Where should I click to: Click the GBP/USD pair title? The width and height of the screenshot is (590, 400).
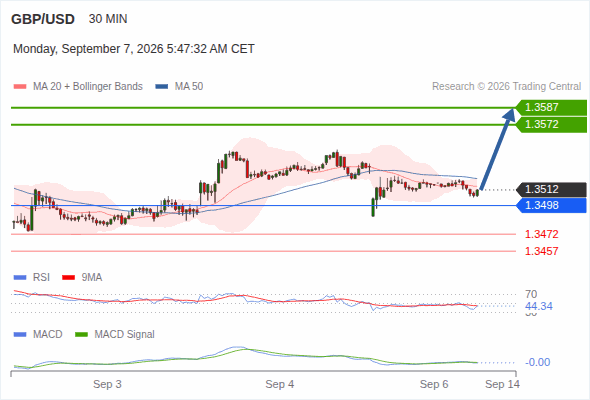pyautogui.click(x=43, y=19)
